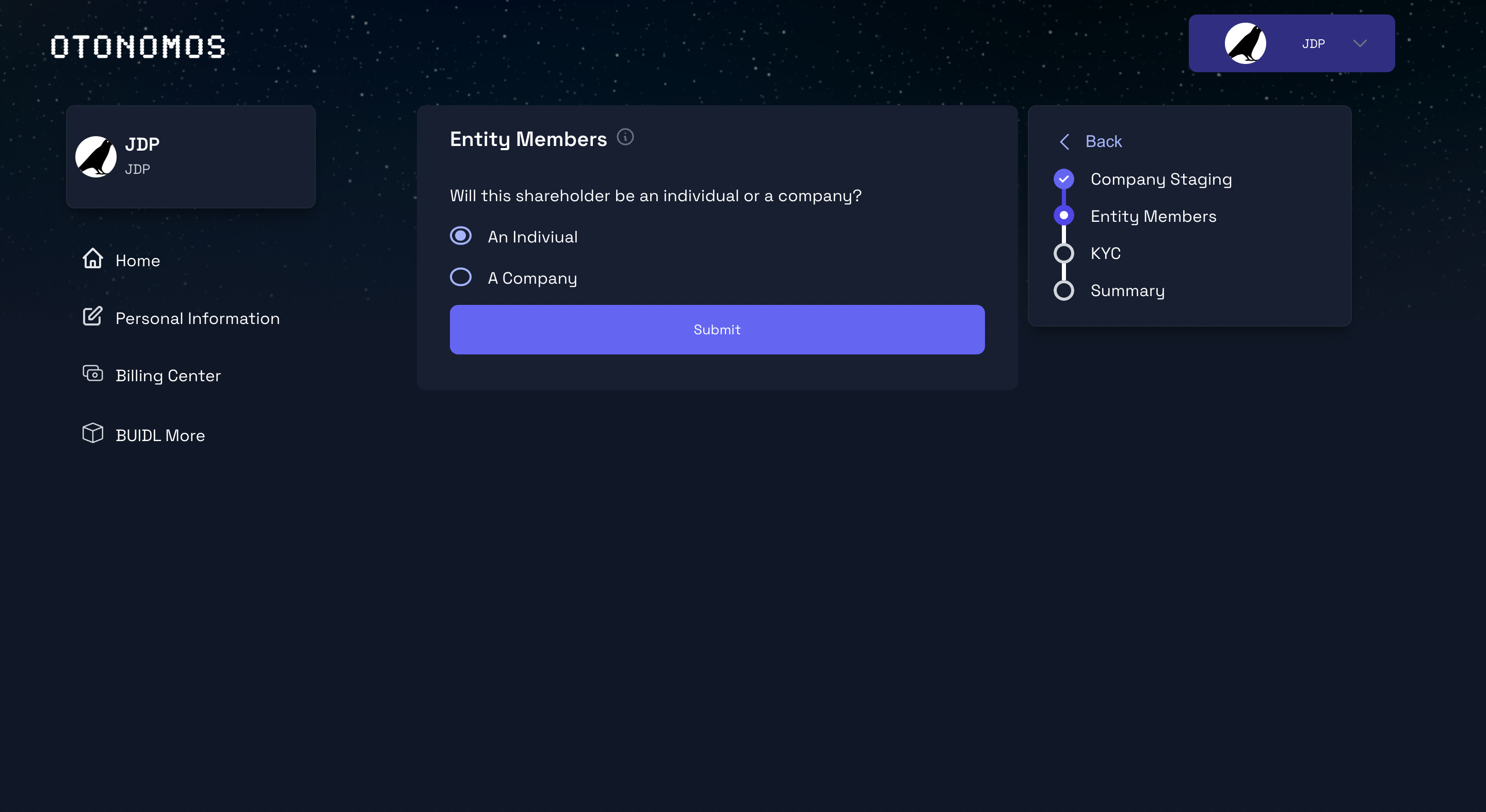Click the BUIDL More cube icon
The image size is (1486, 812).
pyautogui.click(x=92, y=433)
